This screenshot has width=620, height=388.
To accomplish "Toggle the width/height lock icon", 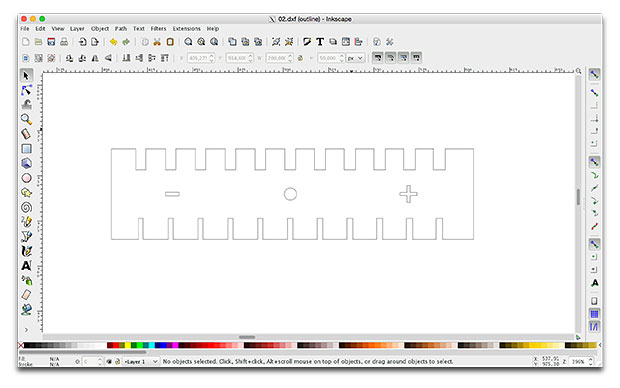I will pyautogui.click(x=301, y=58).
